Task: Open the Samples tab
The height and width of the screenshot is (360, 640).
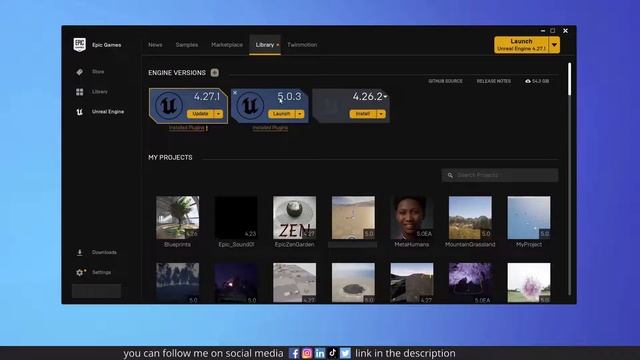Action: point(187,45)
